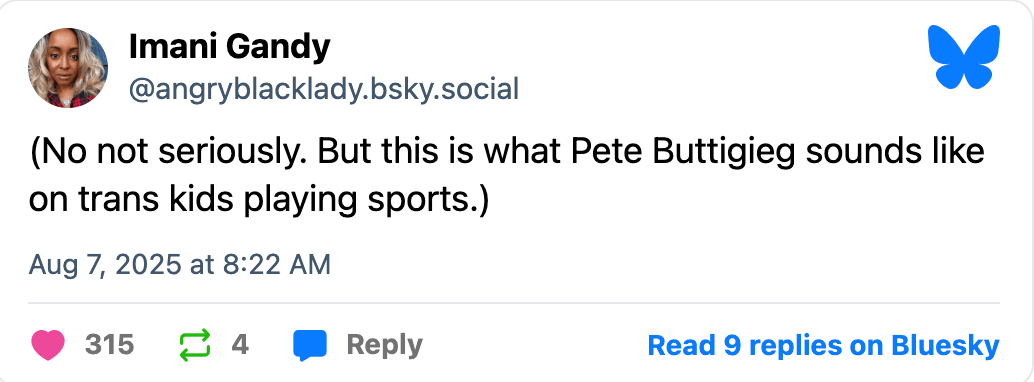Click the horizontal divider above like count
Image resolution: width=1034 pixels, height=382 pixels.
pyautogui.click(x=514, y=303)
